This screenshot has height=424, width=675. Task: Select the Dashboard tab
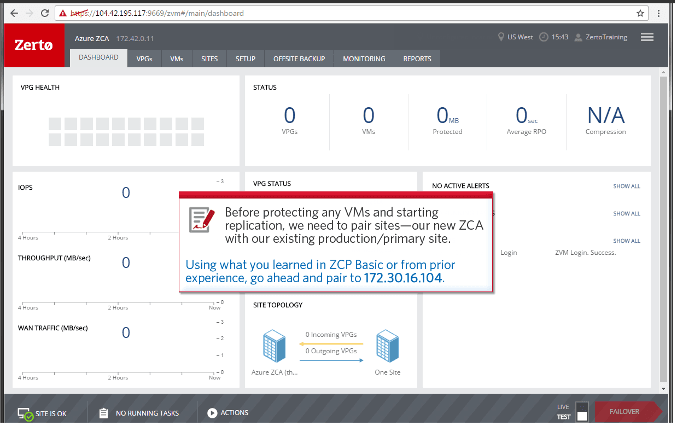point(99,58)
